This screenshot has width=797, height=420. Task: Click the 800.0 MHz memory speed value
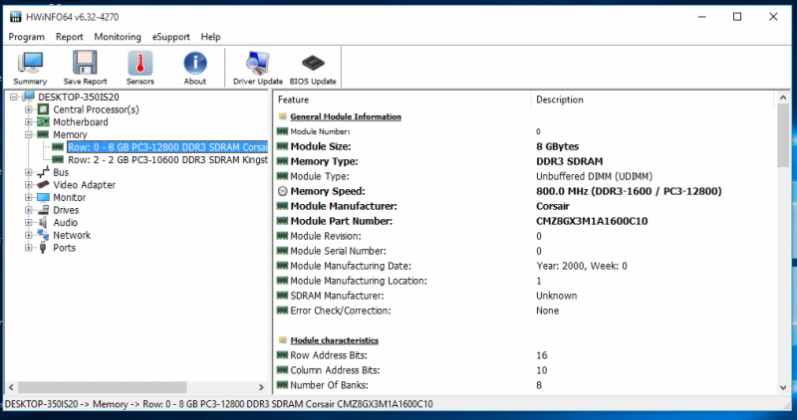coord(629,191)
